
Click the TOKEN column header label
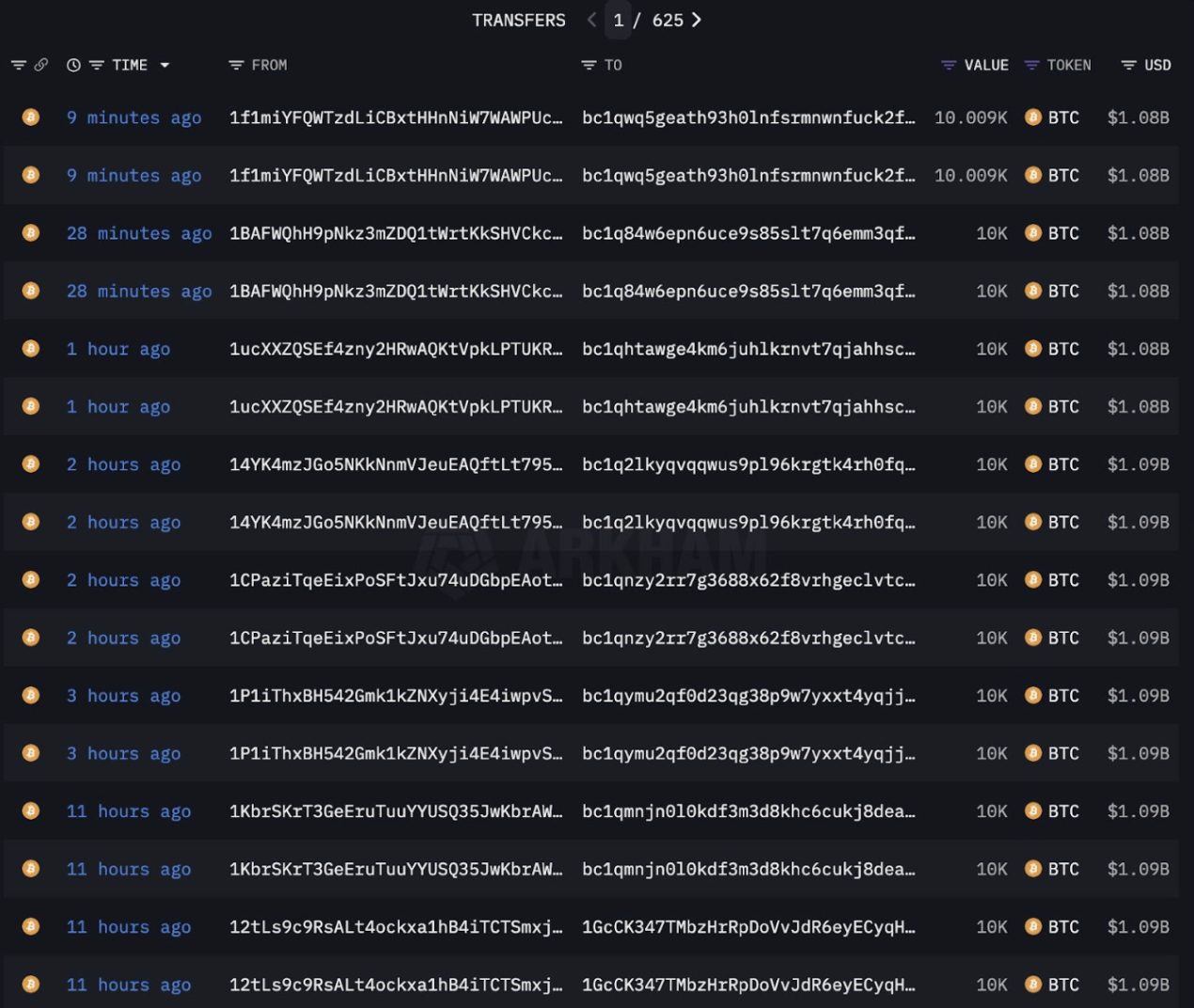1069,65
